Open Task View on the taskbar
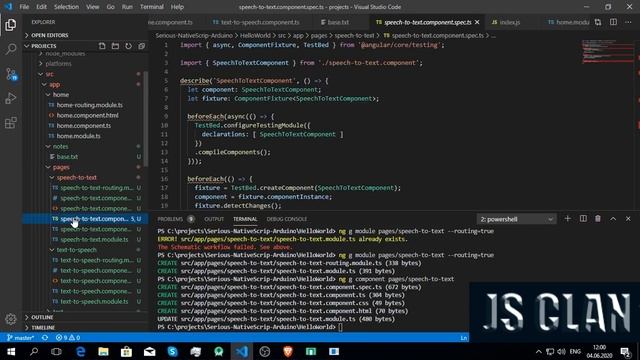The image size is (640, 360). pyautogui.click(x=56, y=351)
